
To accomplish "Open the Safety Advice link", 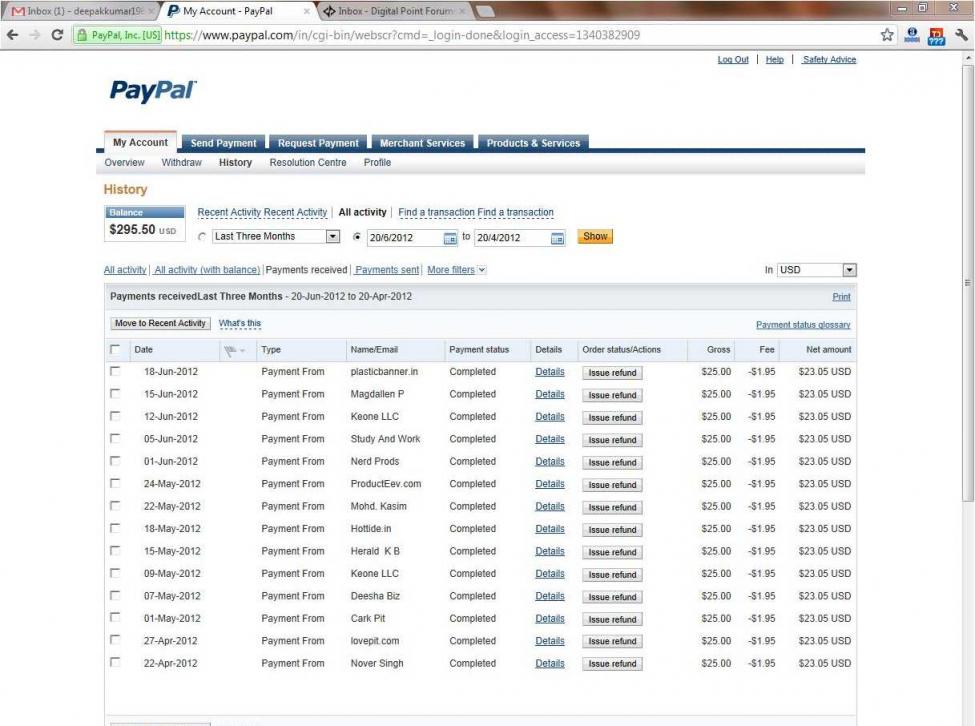I will [x=829, y=59].
